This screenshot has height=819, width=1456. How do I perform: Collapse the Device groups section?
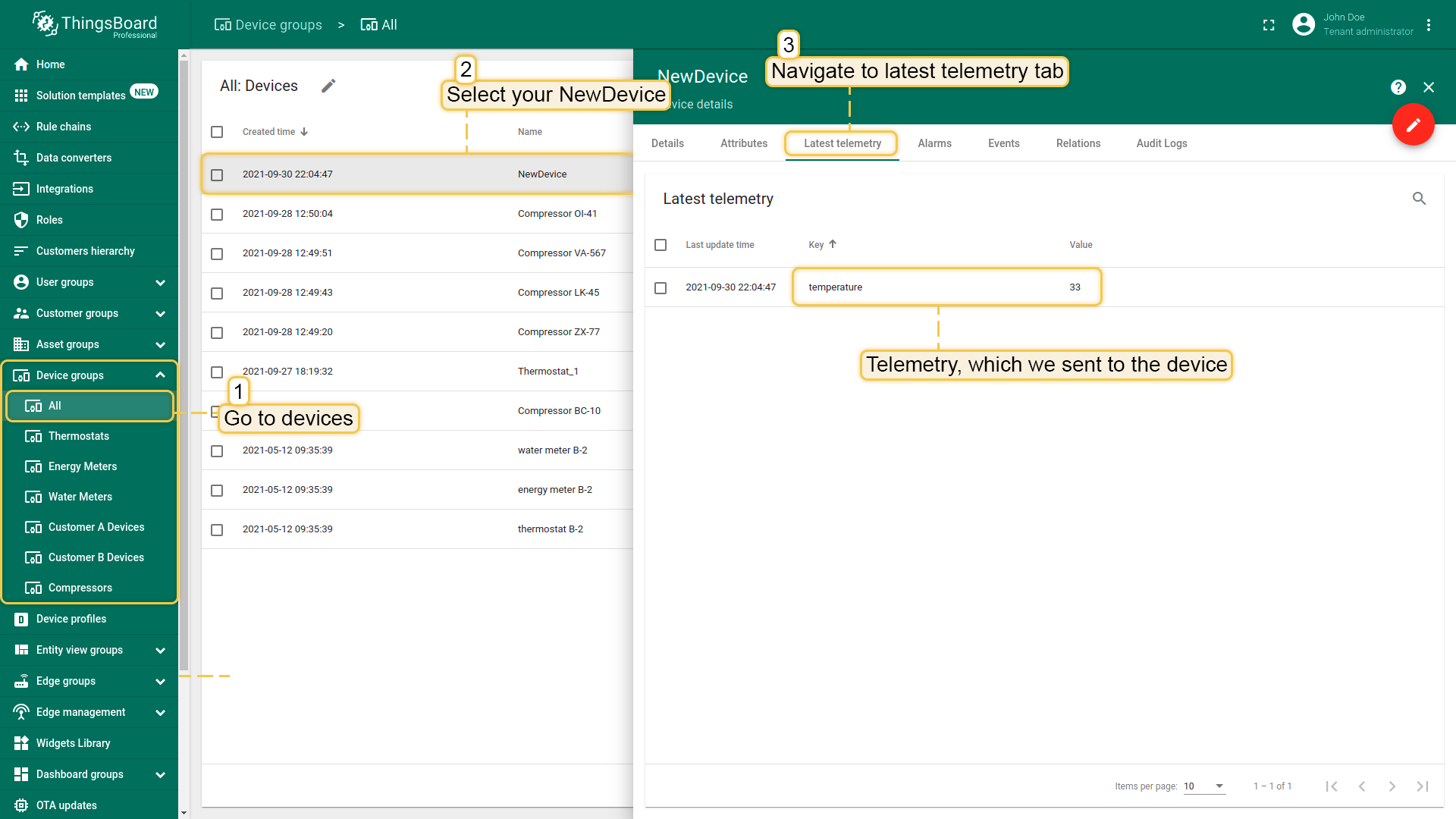160,375
